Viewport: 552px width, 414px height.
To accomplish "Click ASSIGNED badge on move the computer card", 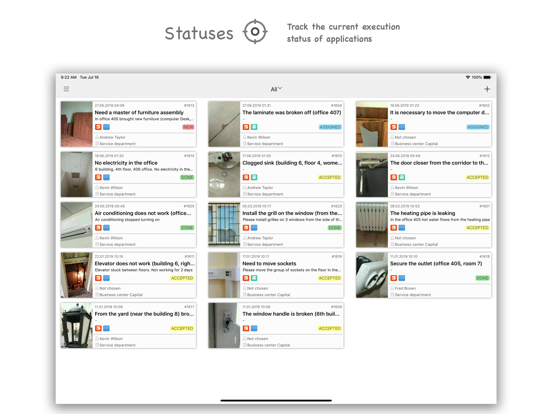I will 478,127.
